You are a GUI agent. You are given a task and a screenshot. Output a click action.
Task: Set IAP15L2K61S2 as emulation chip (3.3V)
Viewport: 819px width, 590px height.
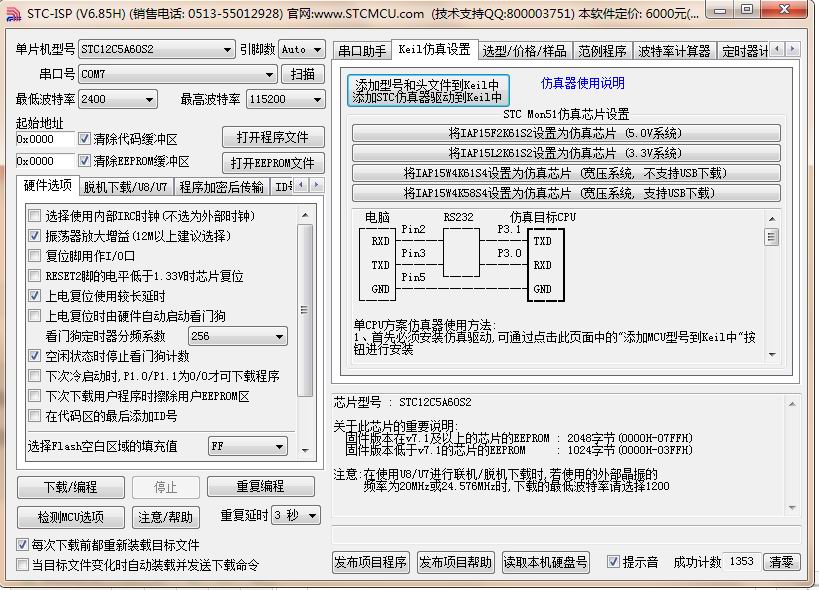point(566,153)
